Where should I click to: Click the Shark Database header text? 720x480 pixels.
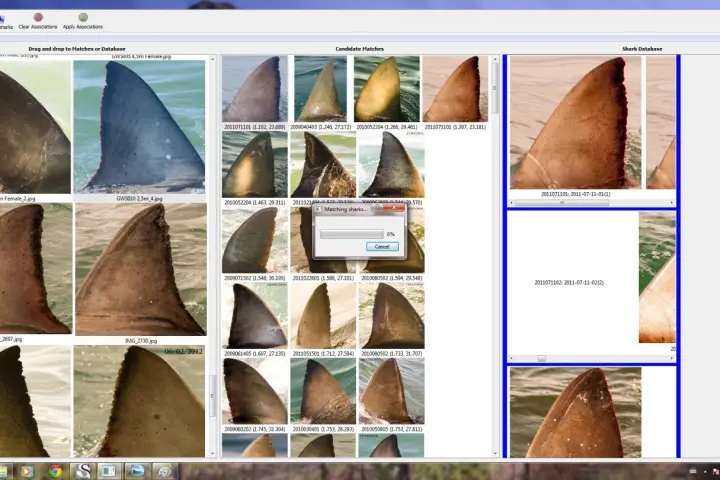pos(642,49)
